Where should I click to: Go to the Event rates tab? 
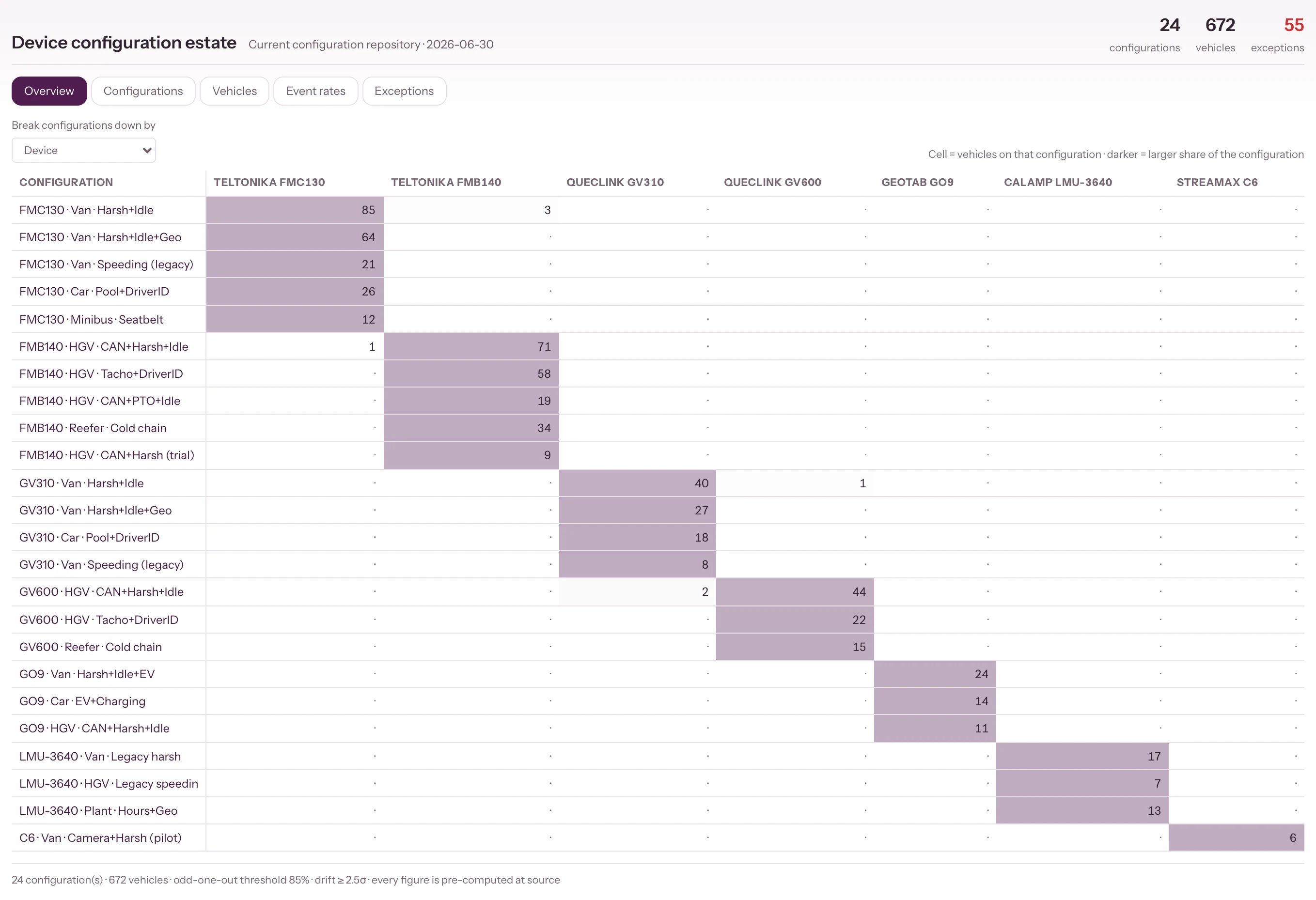pyautogui.click(x=315, y=91)
